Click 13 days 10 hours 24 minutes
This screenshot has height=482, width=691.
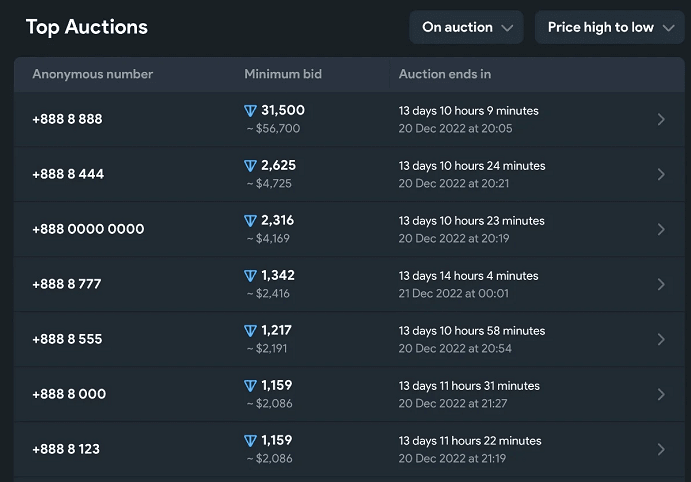472,166
